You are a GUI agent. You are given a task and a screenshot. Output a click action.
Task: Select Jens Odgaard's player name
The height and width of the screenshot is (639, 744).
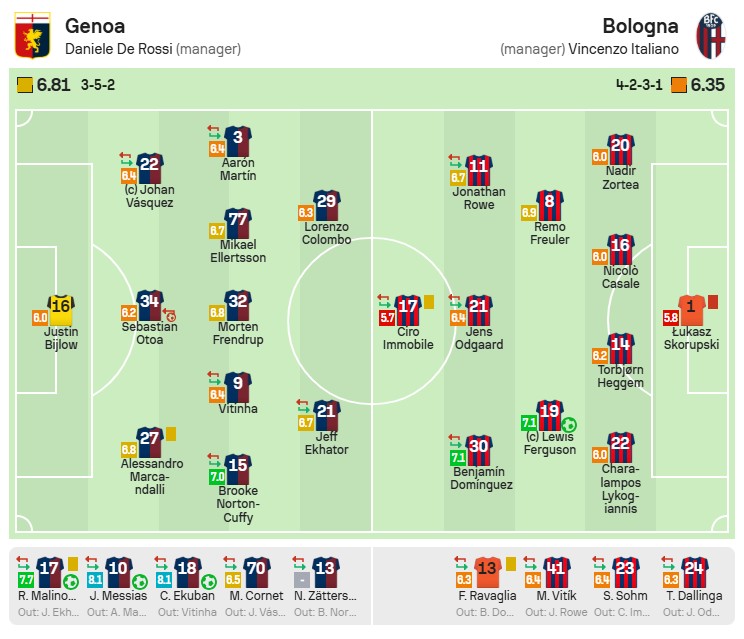[x=479, y=338]
